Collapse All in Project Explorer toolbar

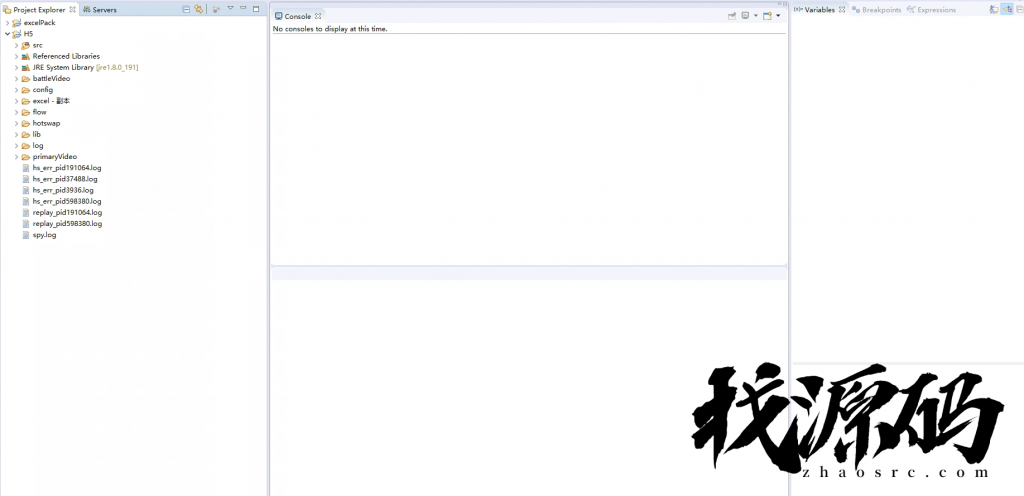(x=186, y=9)
